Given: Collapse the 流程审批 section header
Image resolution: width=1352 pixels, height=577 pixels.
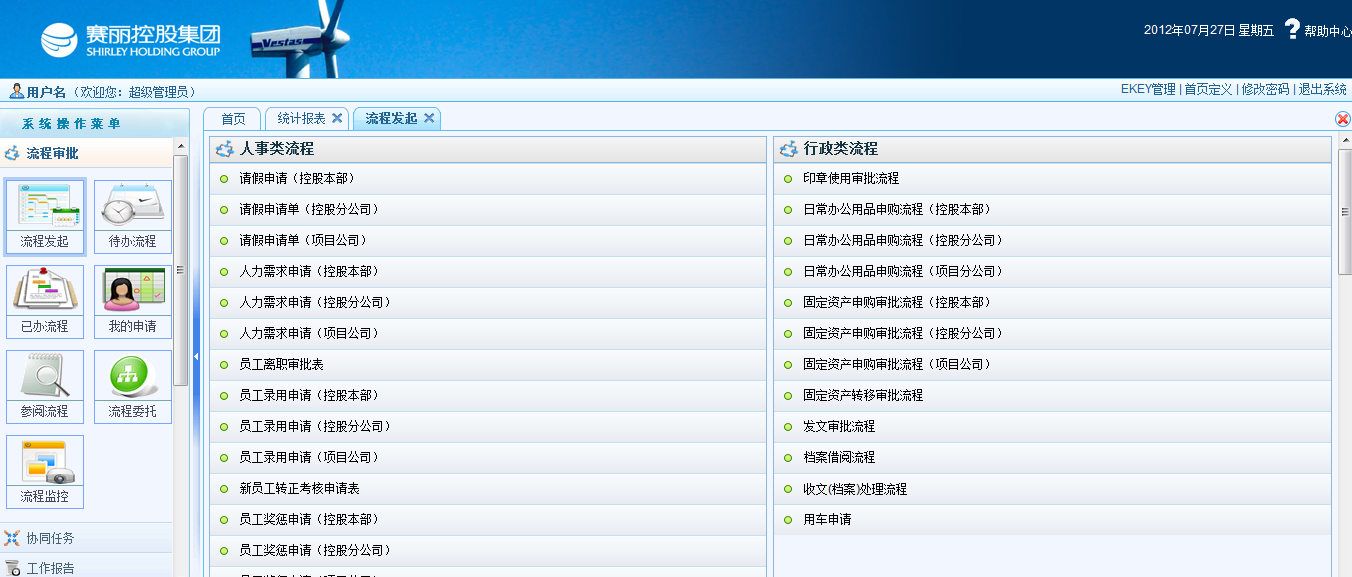Looking at the screenshot, I should point(52,153).
